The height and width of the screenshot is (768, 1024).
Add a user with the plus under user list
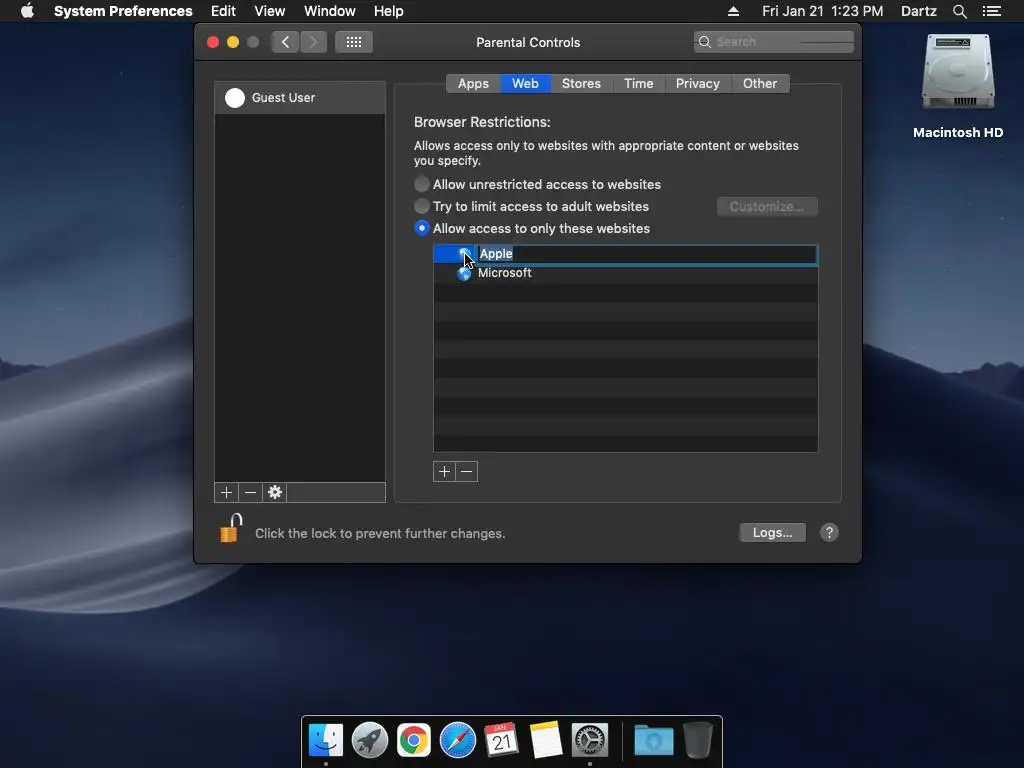coord(226,492)
